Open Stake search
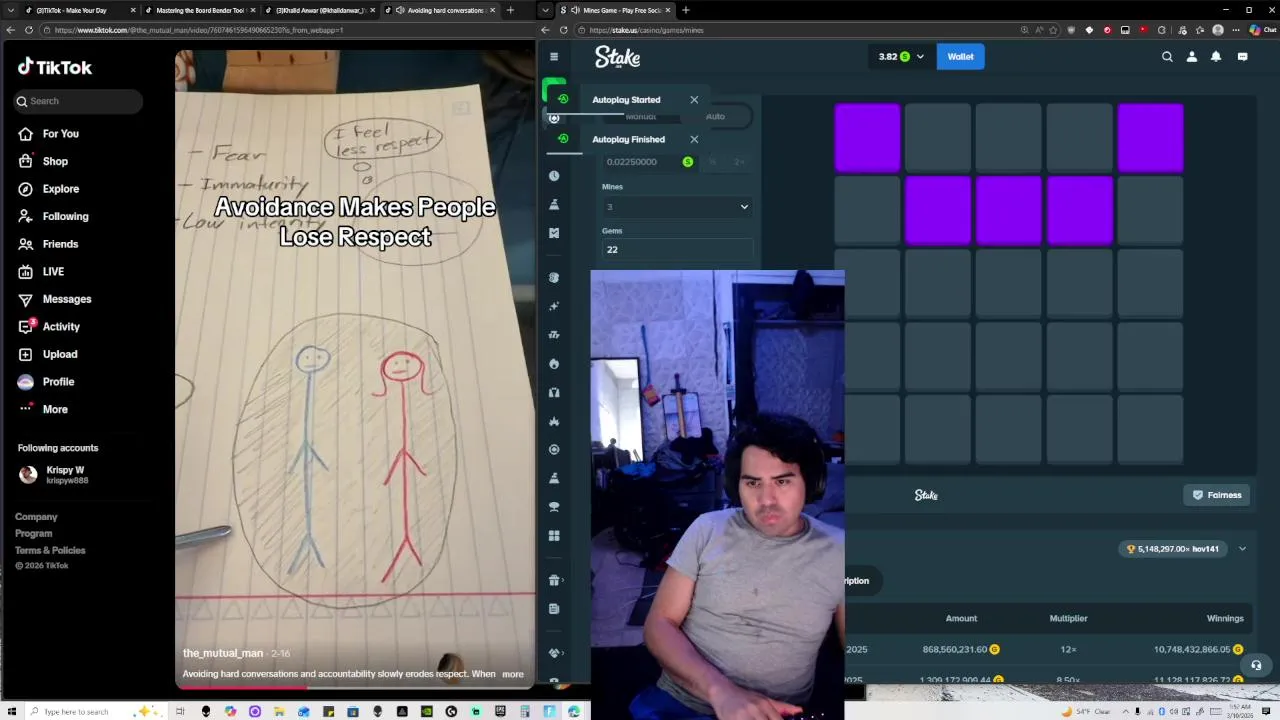The height and width of the screenshot is (720, 1280). [x=1167, y=57]
